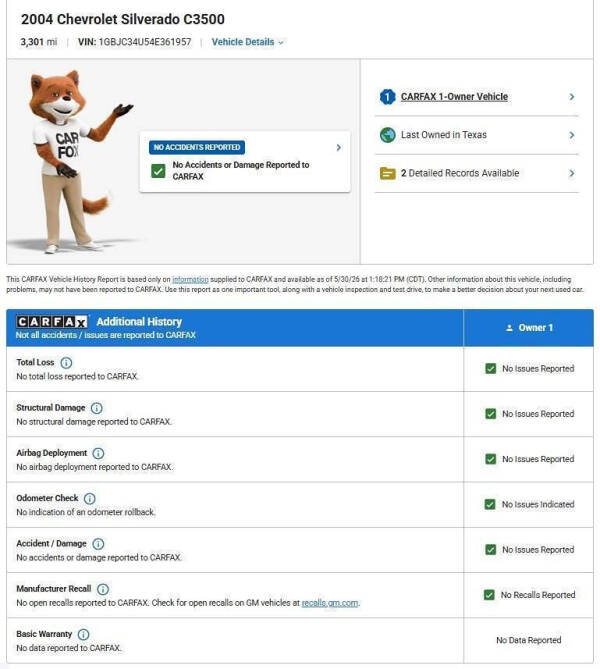Click chevron next to 2 Detailed Records Available
Screen dimensions: 600x669
(572, 173)
